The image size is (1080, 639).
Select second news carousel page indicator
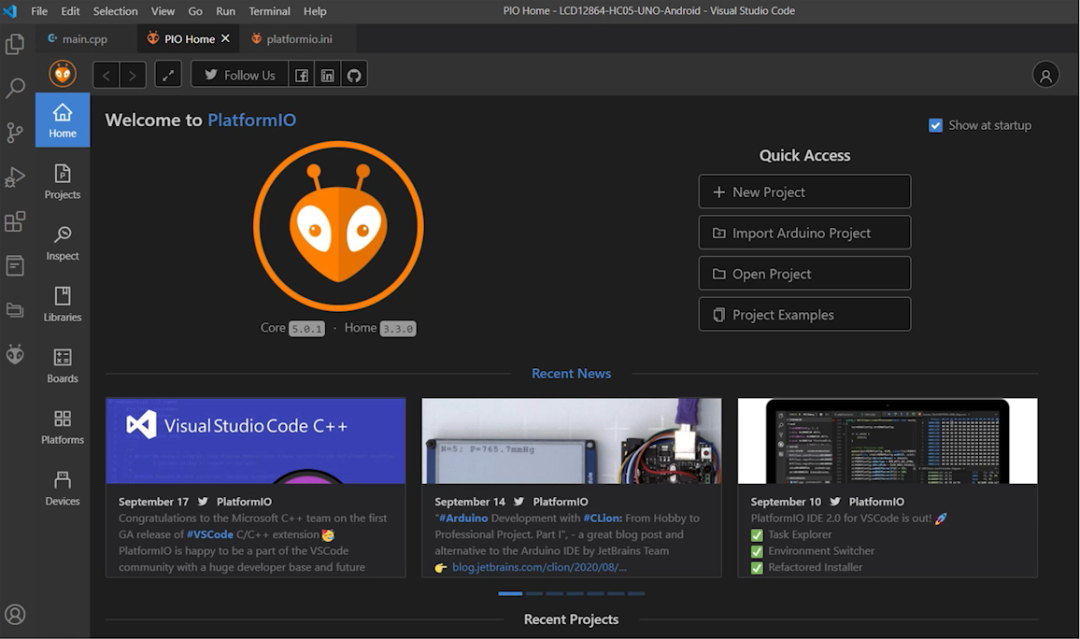click(534, 594)
